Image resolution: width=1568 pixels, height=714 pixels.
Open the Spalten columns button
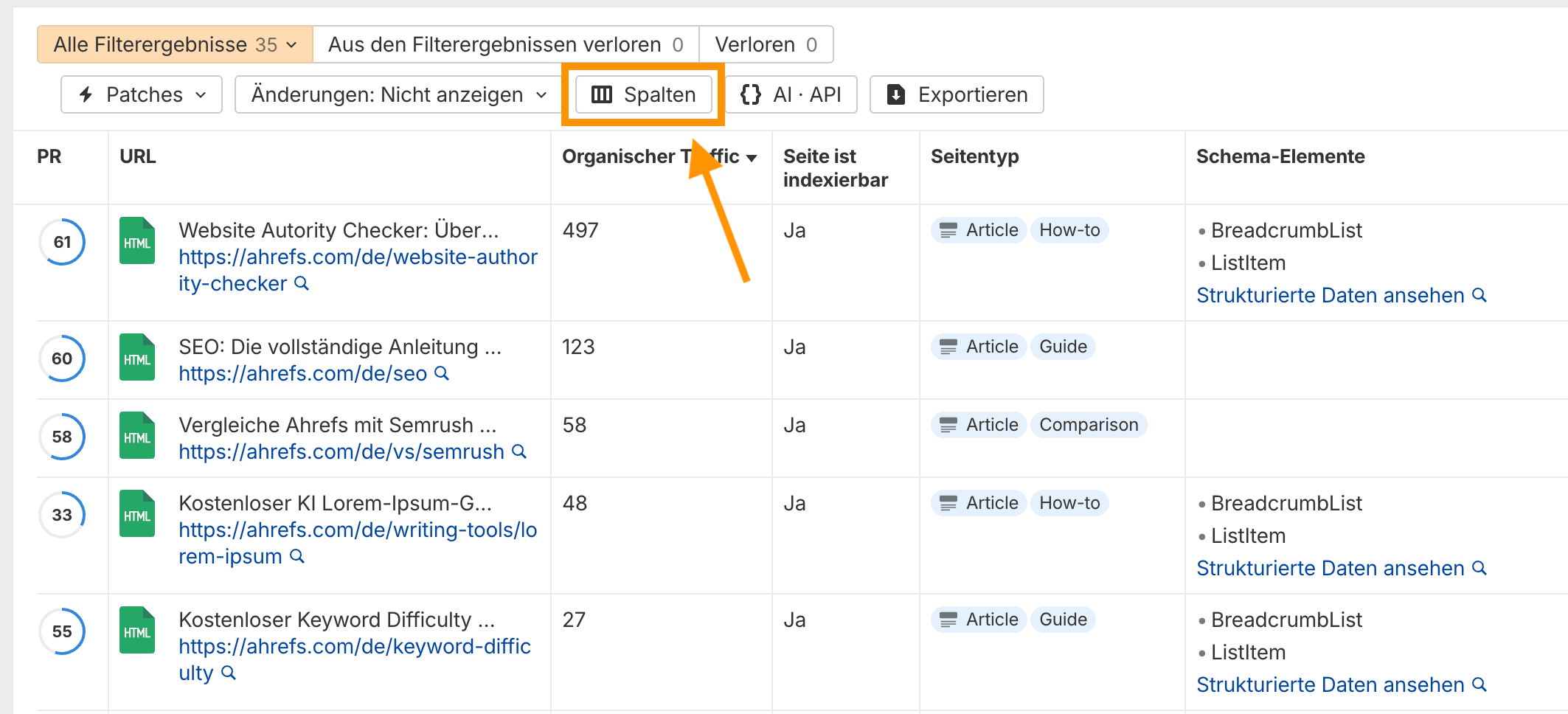(x=643, y=94)
